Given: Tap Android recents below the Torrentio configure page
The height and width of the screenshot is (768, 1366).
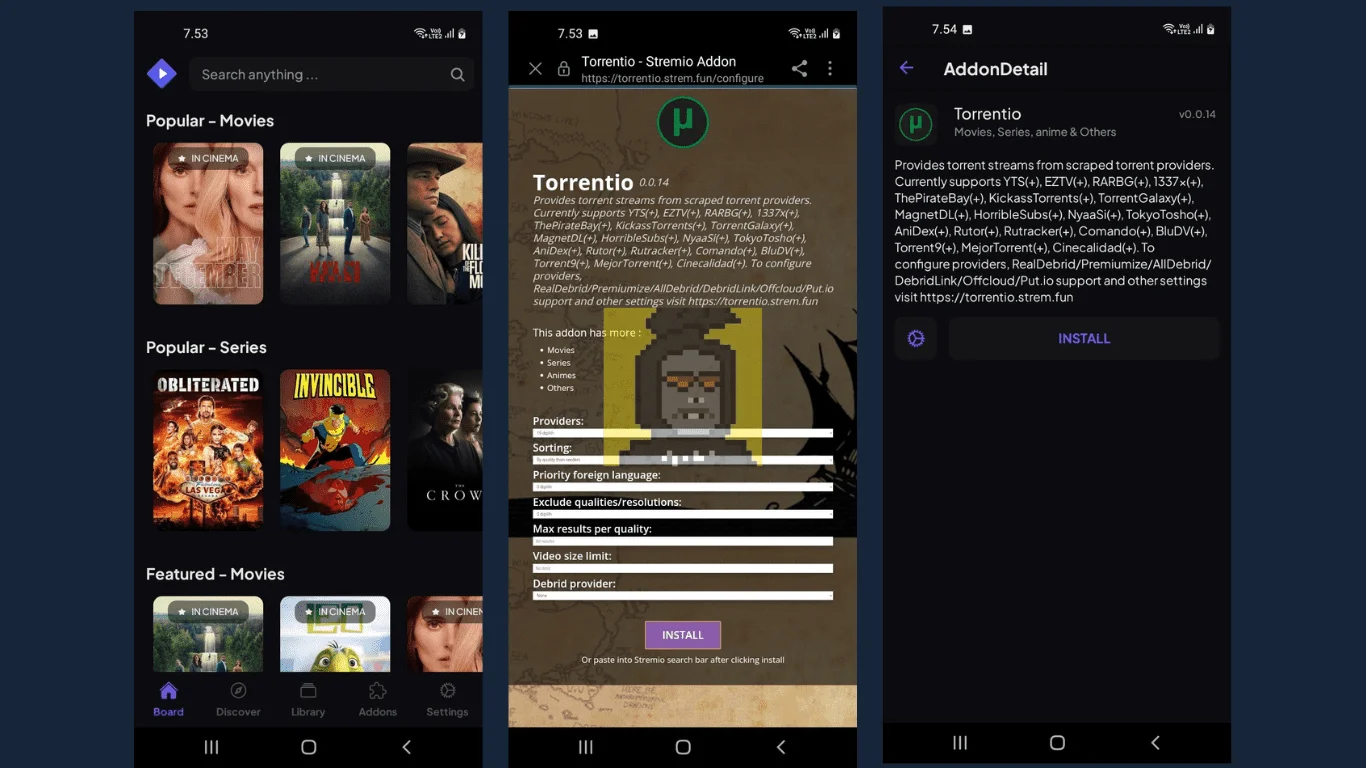Looking at the screenshot, I should coord(586,747).
